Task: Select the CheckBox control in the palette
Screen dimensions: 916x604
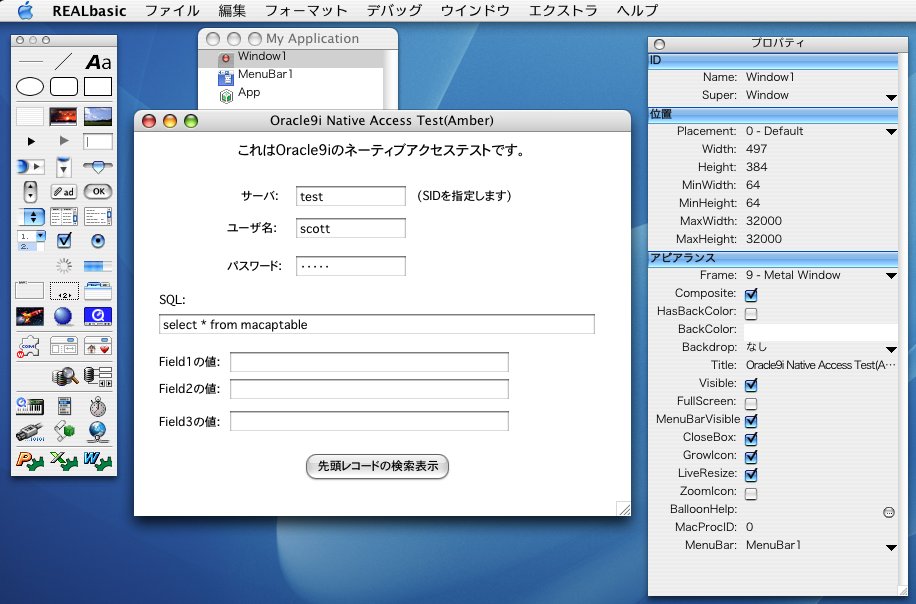Action: tap(64, 240)
